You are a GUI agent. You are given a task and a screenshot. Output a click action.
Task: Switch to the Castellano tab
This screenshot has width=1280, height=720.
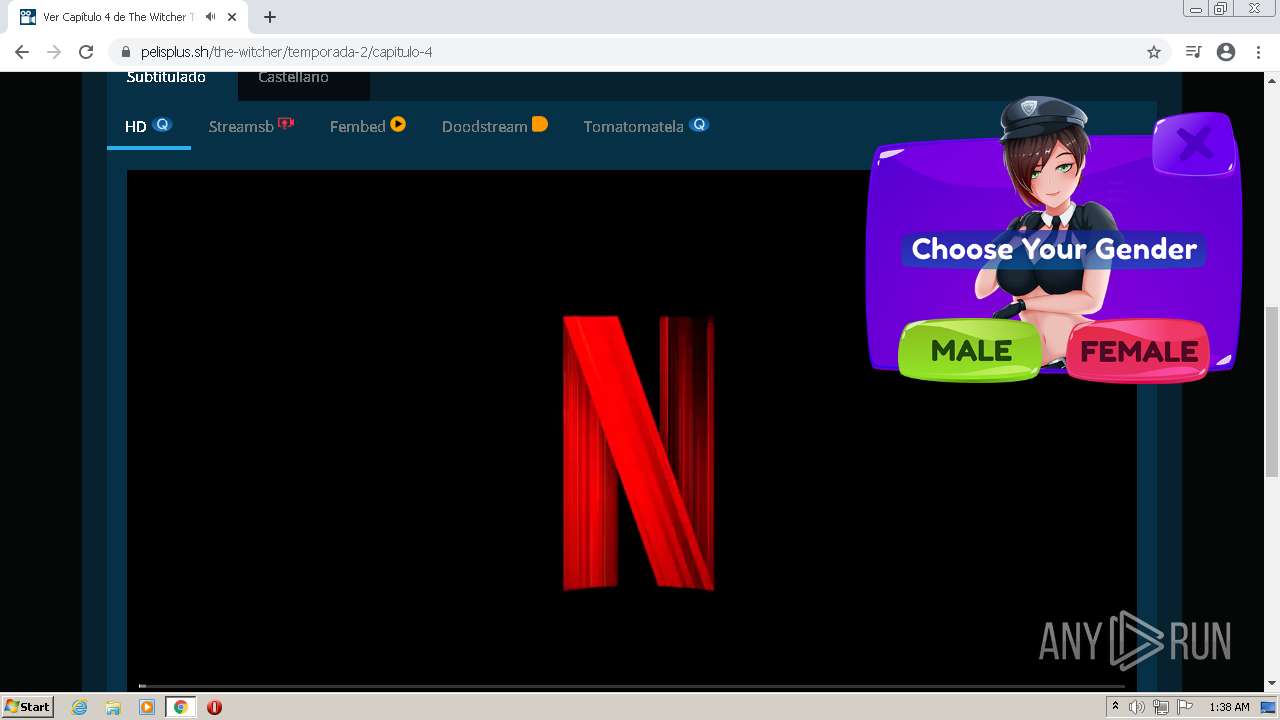point(293,80)
